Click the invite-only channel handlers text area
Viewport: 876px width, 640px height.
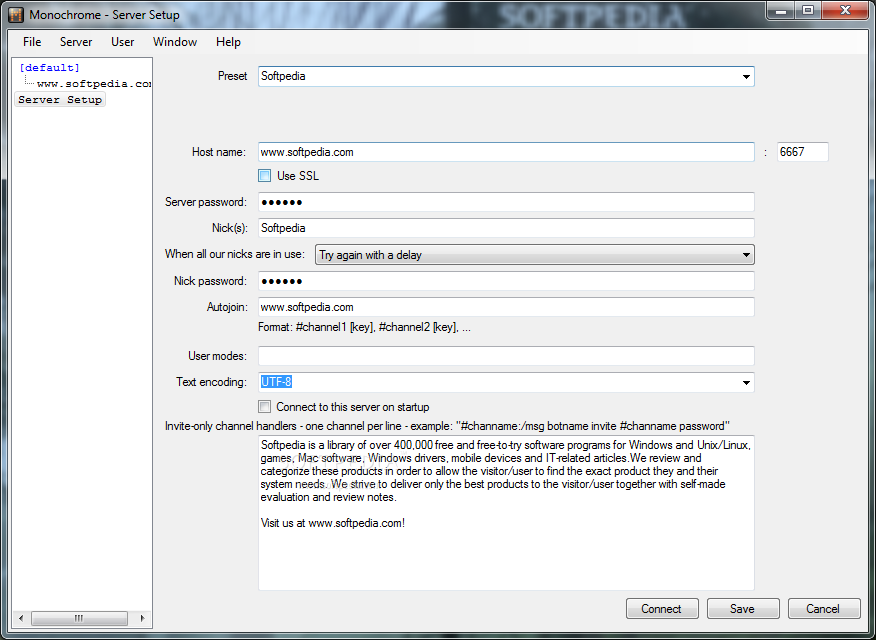pos(506,513)
